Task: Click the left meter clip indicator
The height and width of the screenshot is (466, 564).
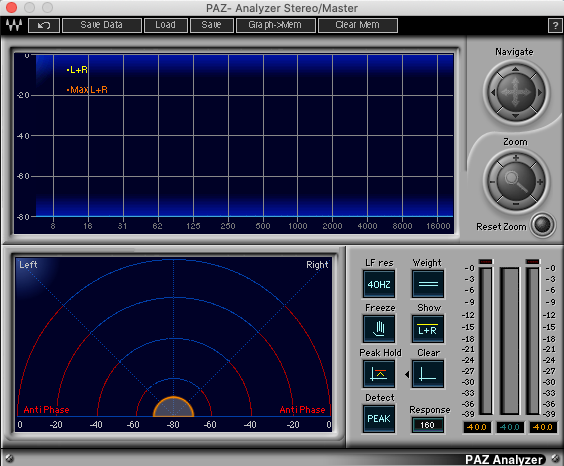Action: click(x=486, y=261)
